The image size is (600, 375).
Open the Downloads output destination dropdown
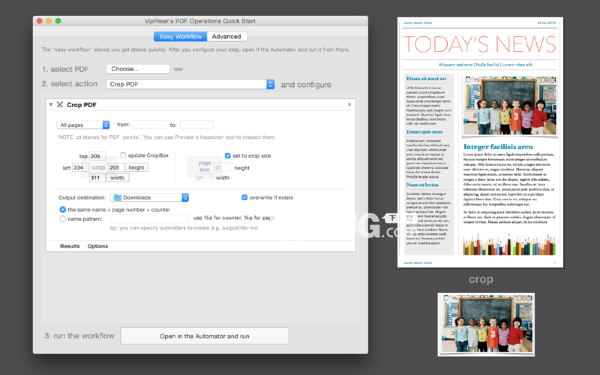(x=150, y=197)
